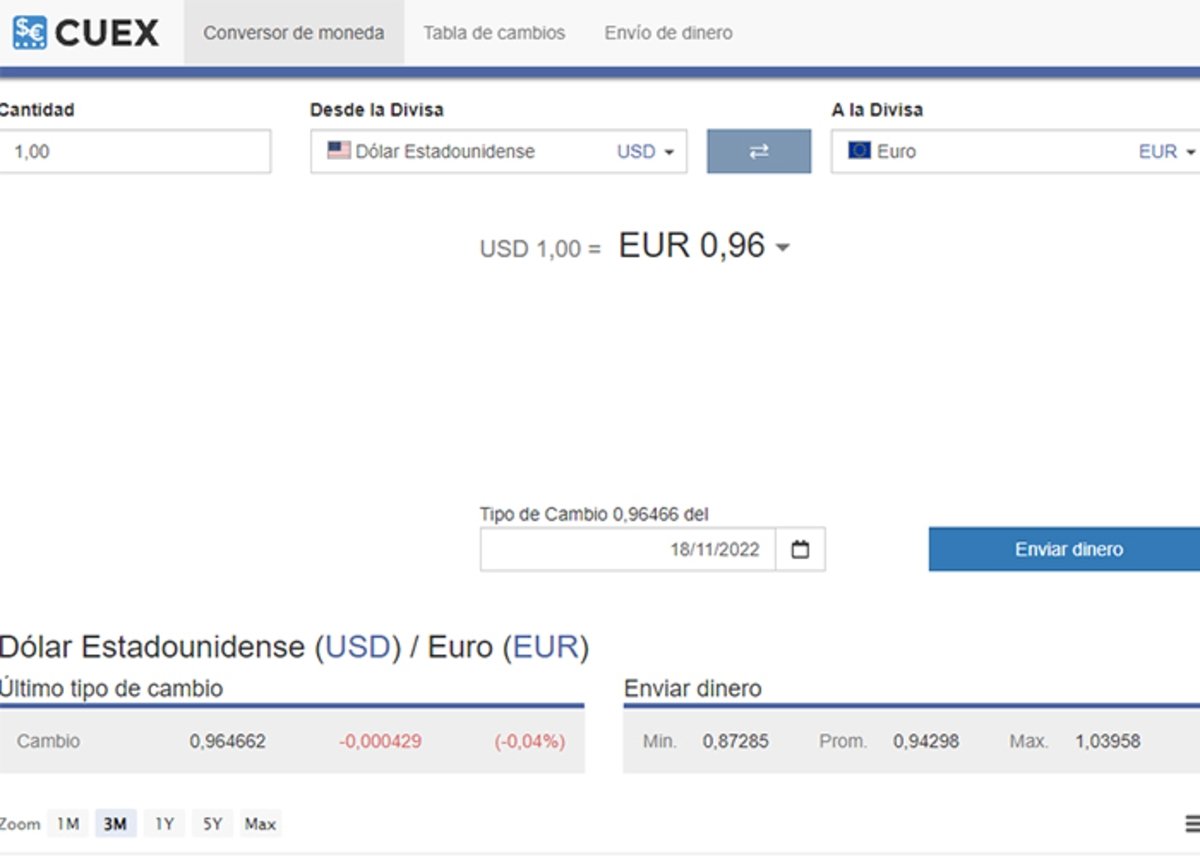Click the 'Enviar dinero' section heading
1200x857 pixels.
[693, 689]
